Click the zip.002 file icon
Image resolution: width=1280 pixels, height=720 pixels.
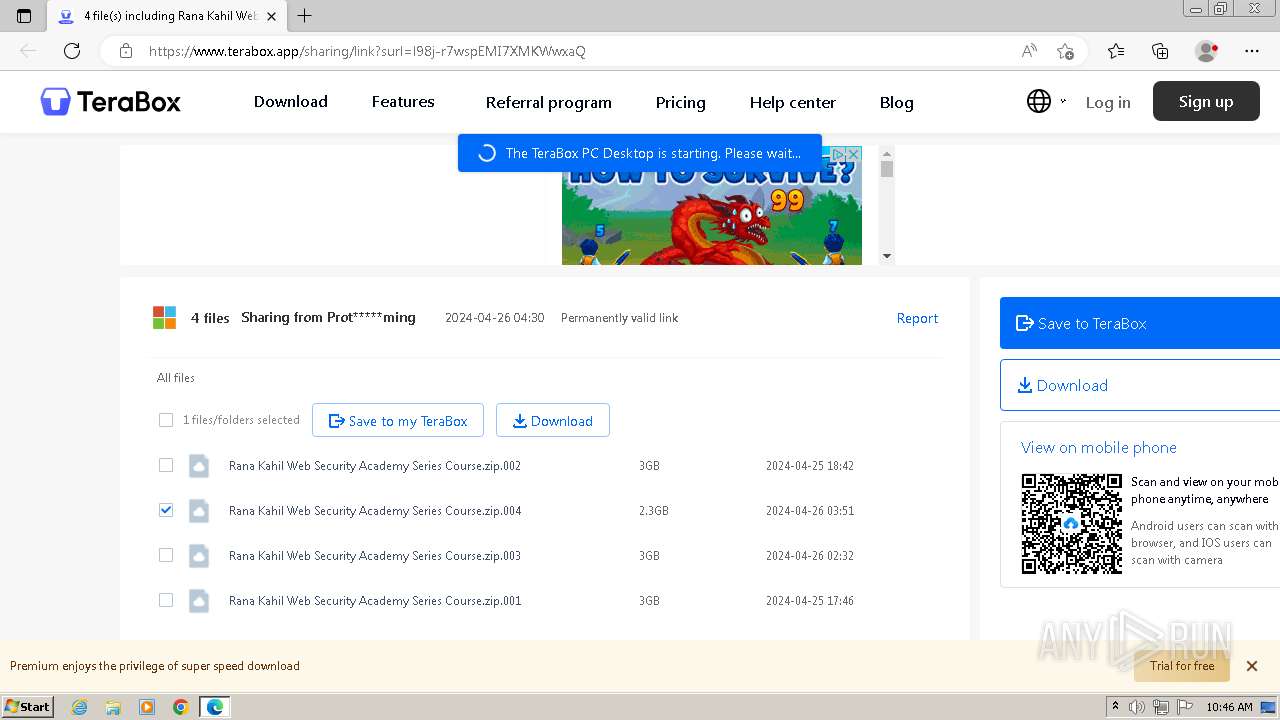pos(199,466)
